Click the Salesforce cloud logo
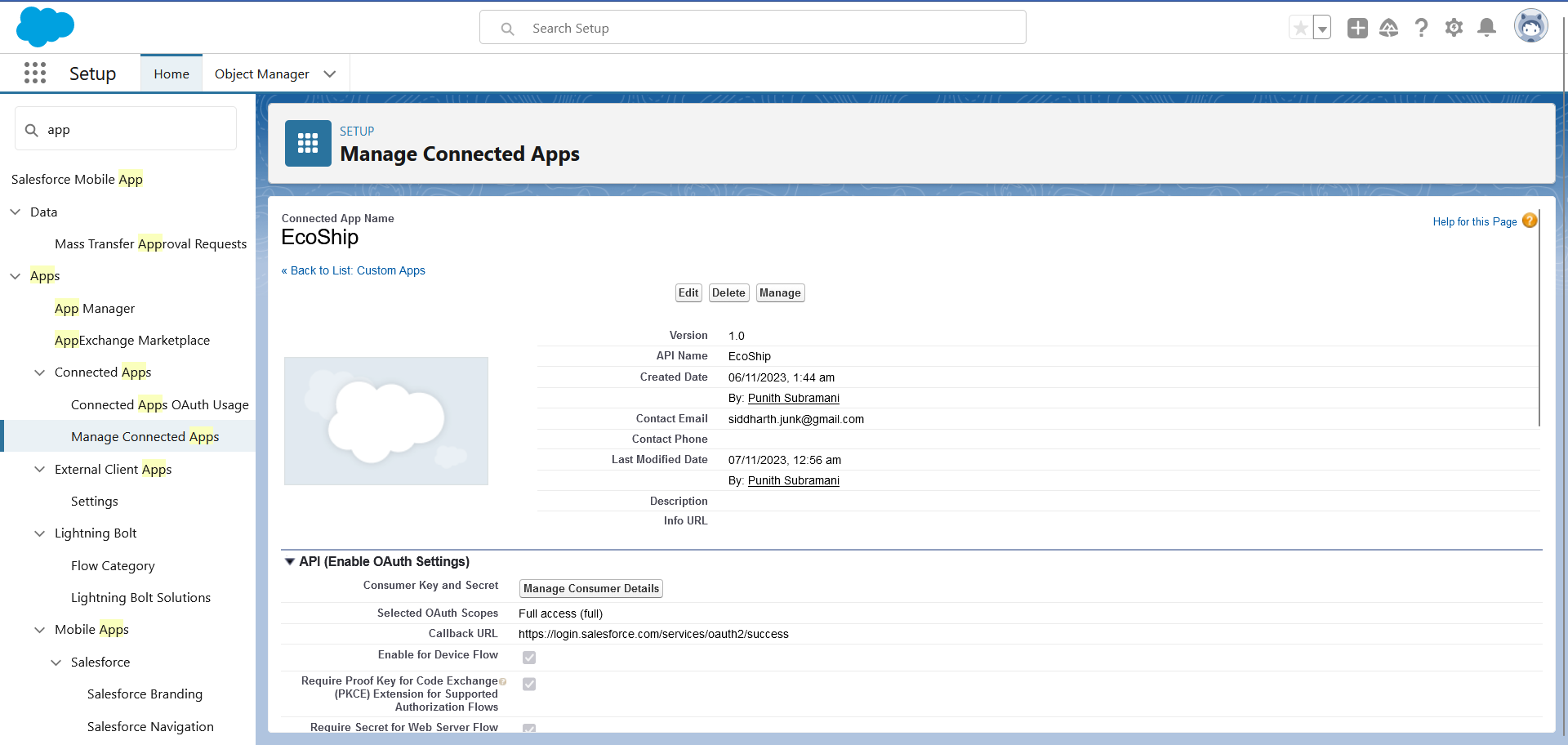Viewport: 1568px width, 745px height. (x=45, y=27)
